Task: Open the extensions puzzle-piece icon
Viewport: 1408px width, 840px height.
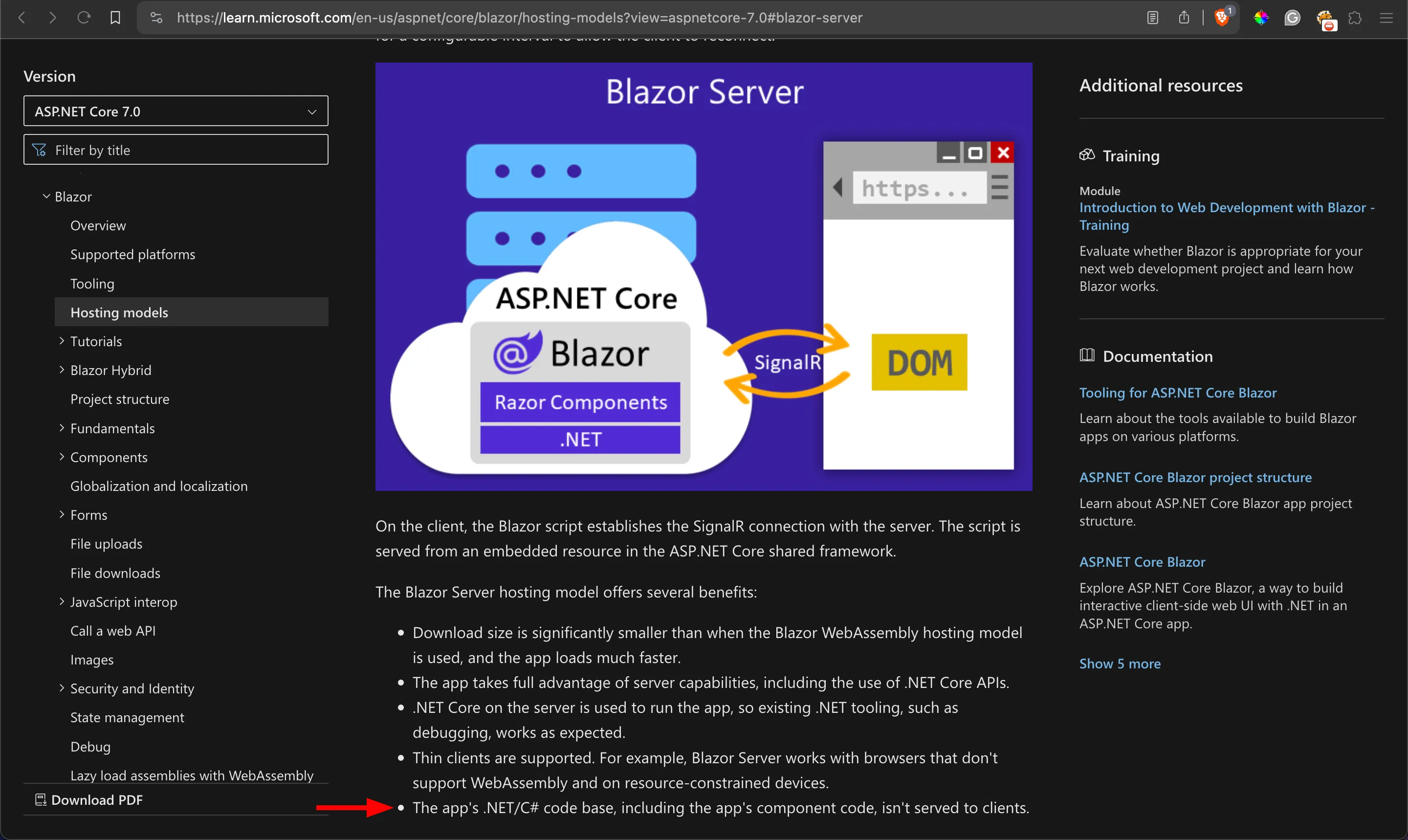Action: 1355,18
